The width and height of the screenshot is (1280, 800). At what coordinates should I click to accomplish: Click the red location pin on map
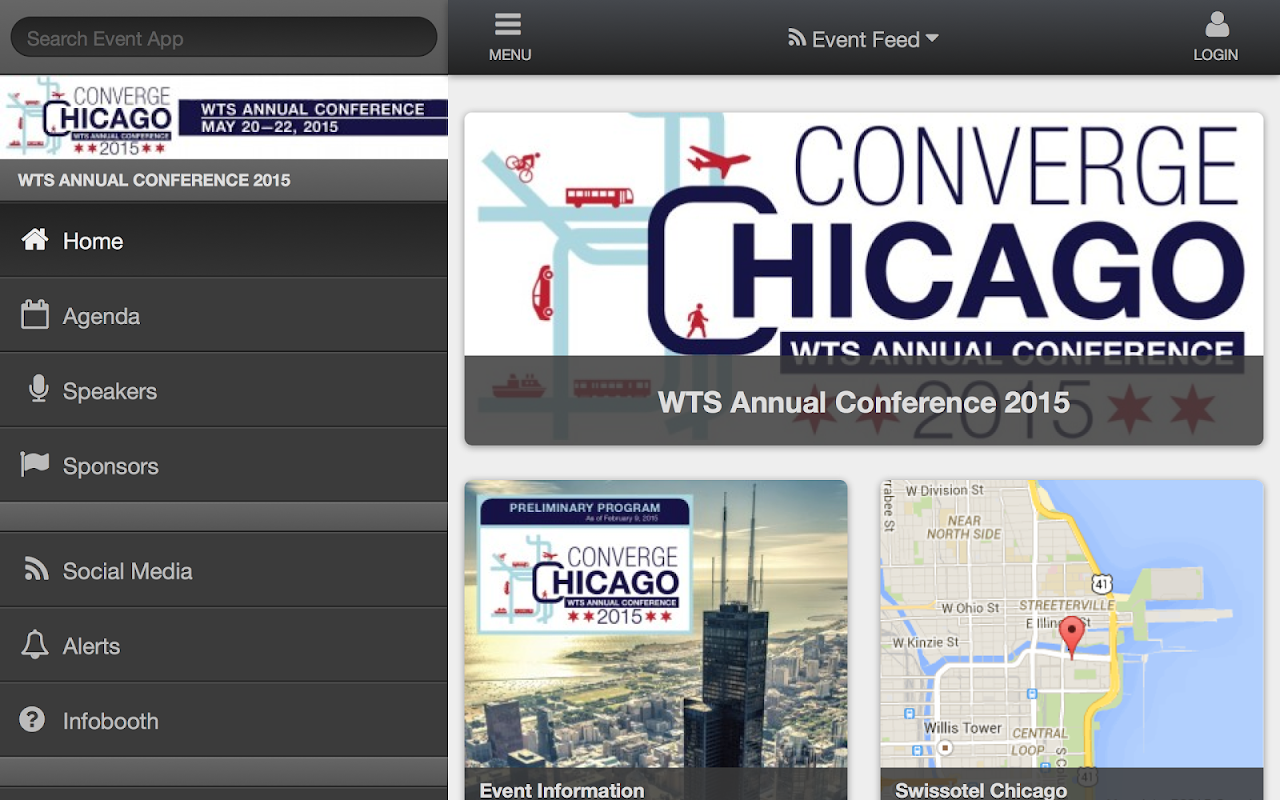tap(1071, 636)
